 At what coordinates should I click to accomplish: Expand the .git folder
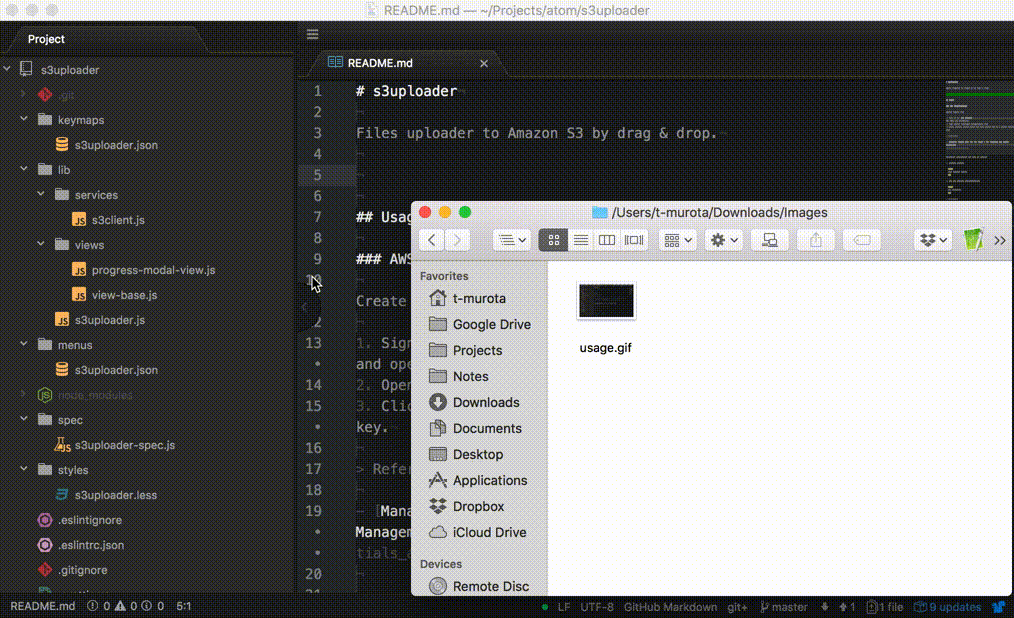point(24,94)
